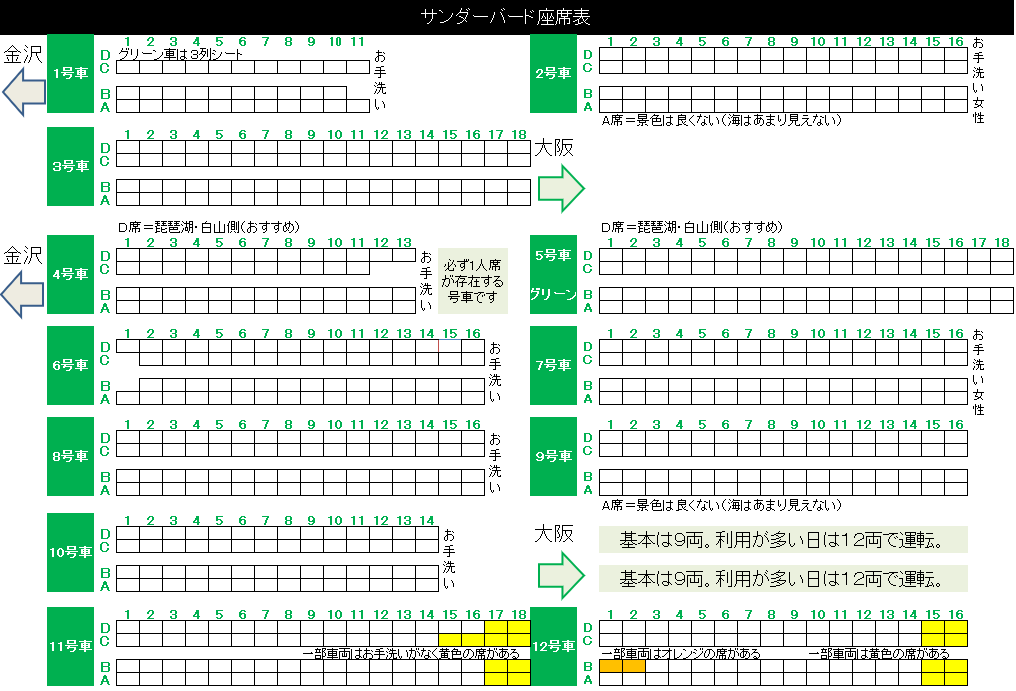Select the 1号車 car label
The height and width of the screenshot is (691, 1016).
tap(71, 73)
